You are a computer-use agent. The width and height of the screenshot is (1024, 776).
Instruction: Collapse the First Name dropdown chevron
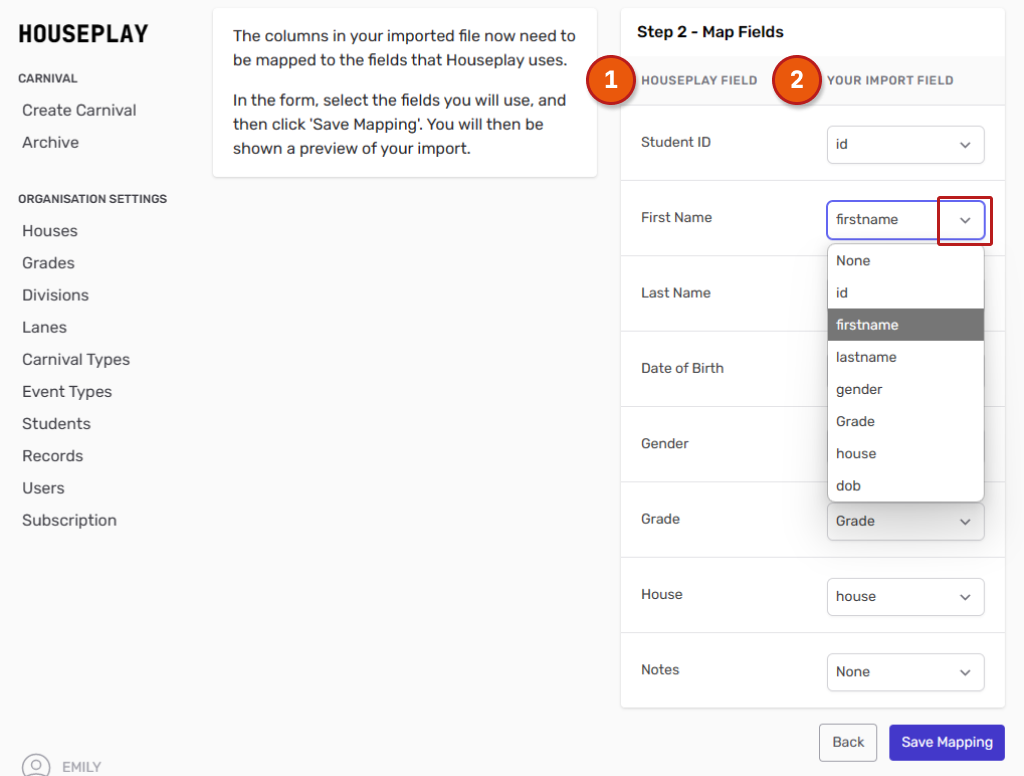[x=965, y=220]
